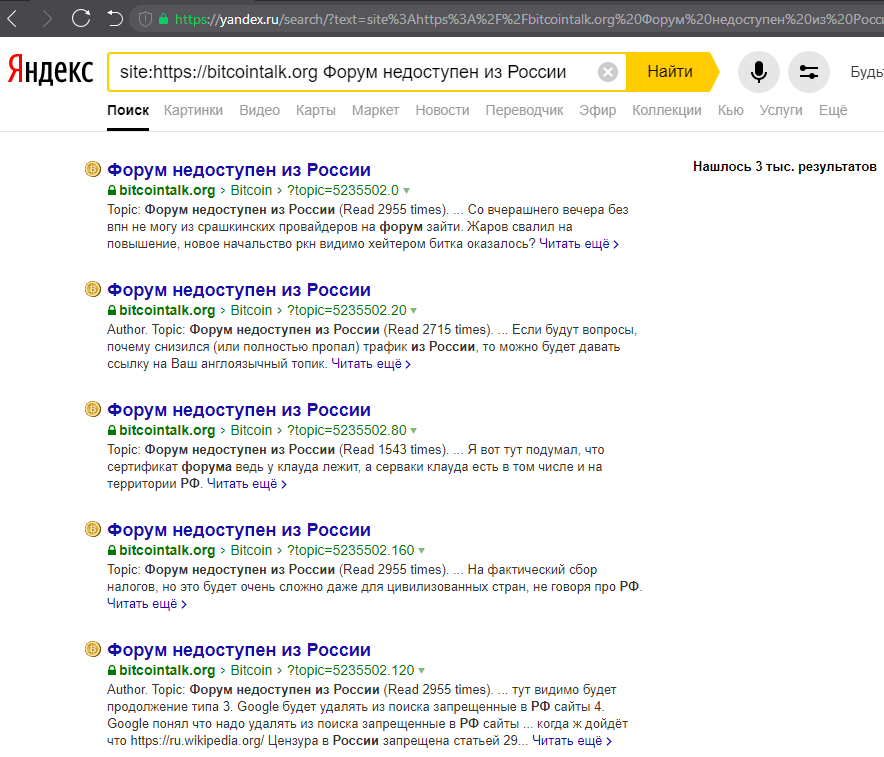Screen dimensions: 884x757
Task: Click Читать ещё after 'не говоря про РФ'
Action: pyautogui.click(x=147, y=604)
